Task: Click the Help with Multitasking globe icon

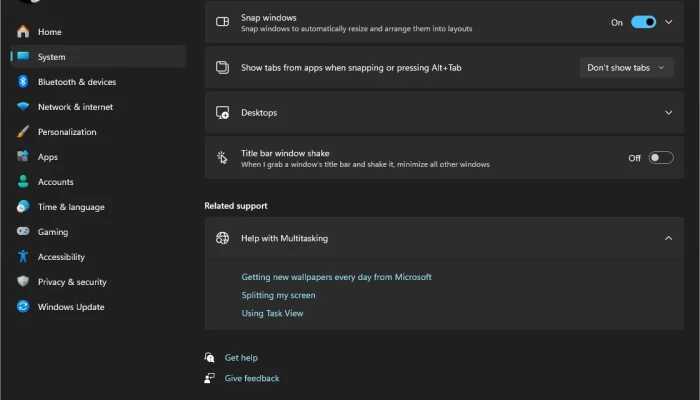Action: (222, 238)
